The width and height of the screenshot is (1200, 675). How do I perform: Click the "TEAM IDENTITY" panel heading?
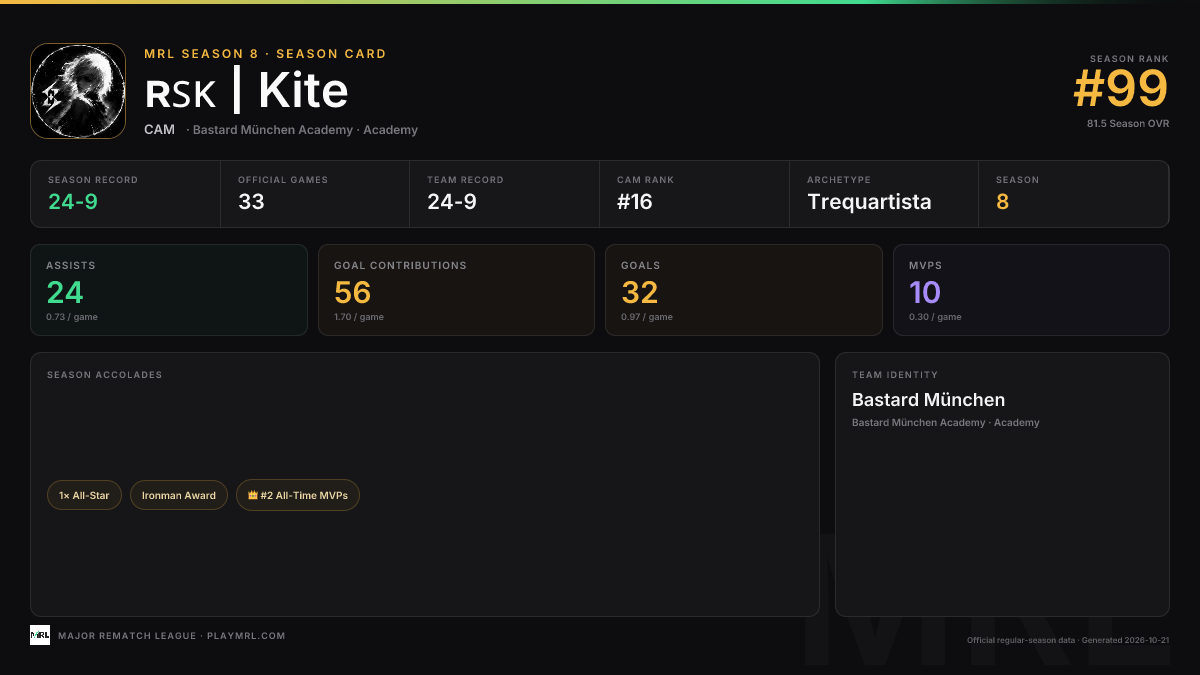pyautogui.click(x=895, y=375)
